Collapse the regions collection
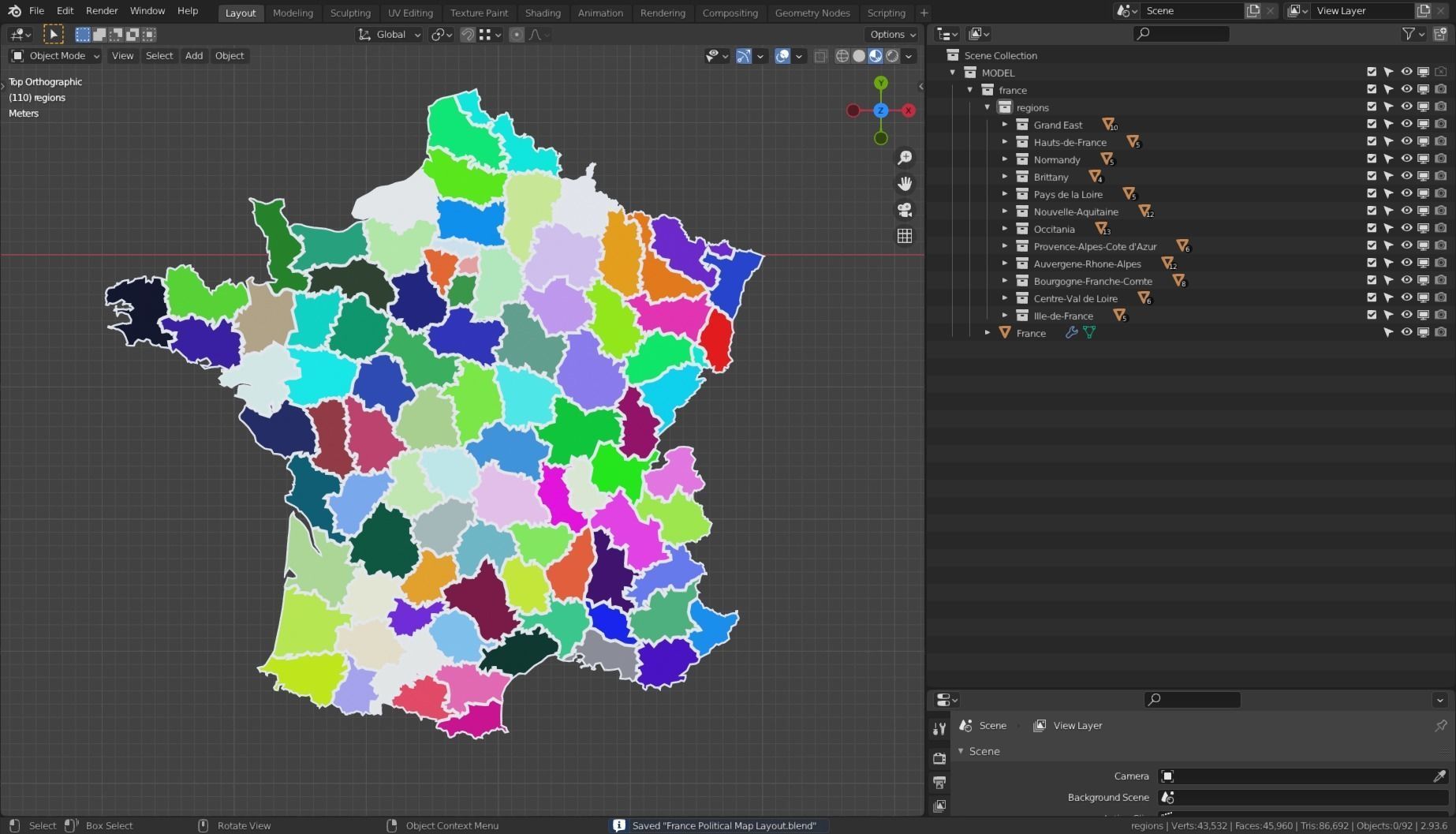 coord(987,107)
